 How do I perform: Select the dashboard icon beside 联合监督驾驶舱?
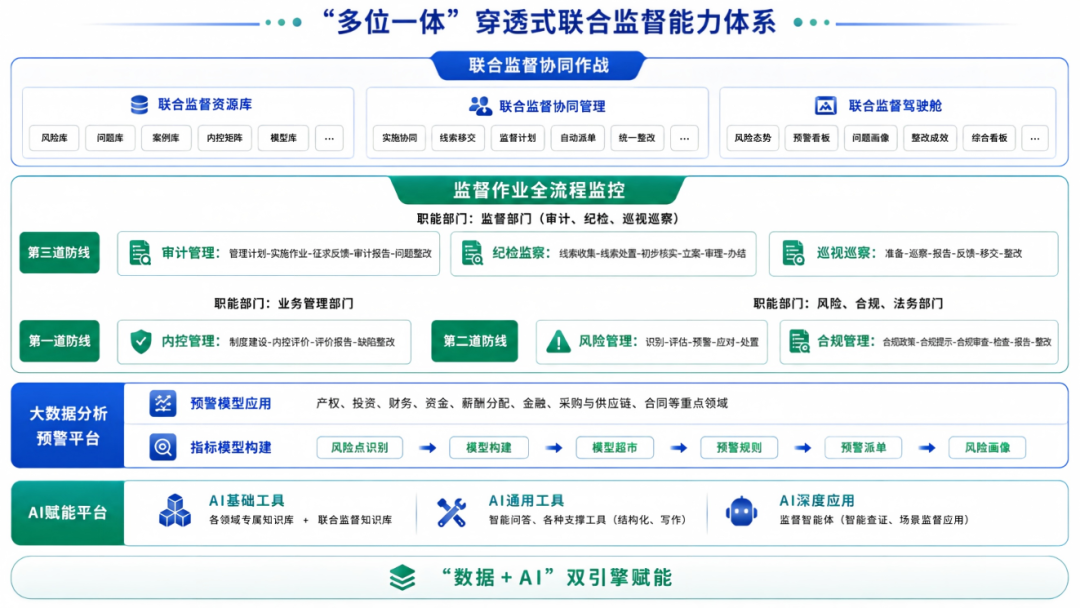pos(825,105)
